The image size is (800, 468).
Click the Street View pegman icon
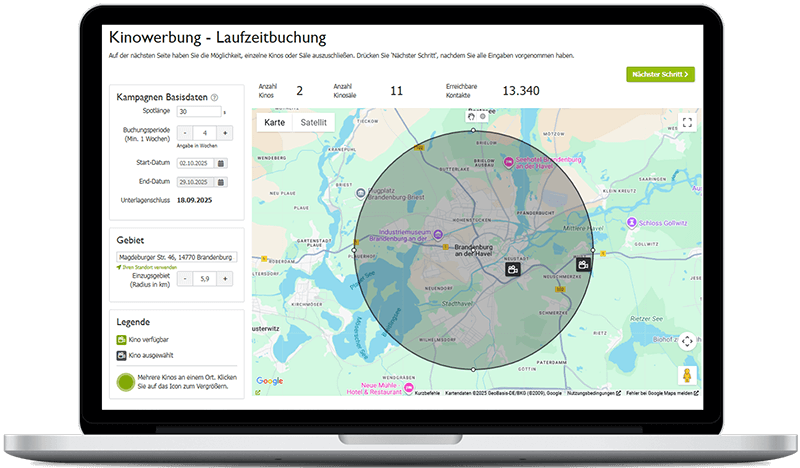point(687,376)
